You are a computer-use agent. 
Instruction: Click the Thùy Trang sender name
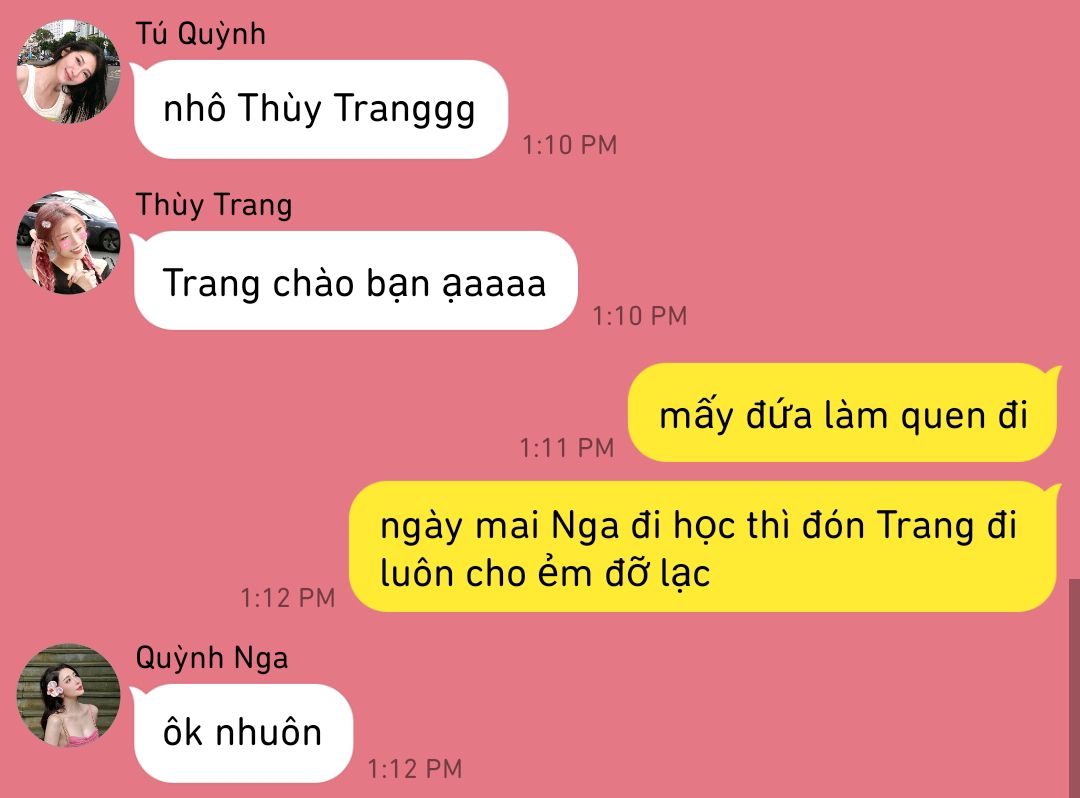click(x=214, y=205)
